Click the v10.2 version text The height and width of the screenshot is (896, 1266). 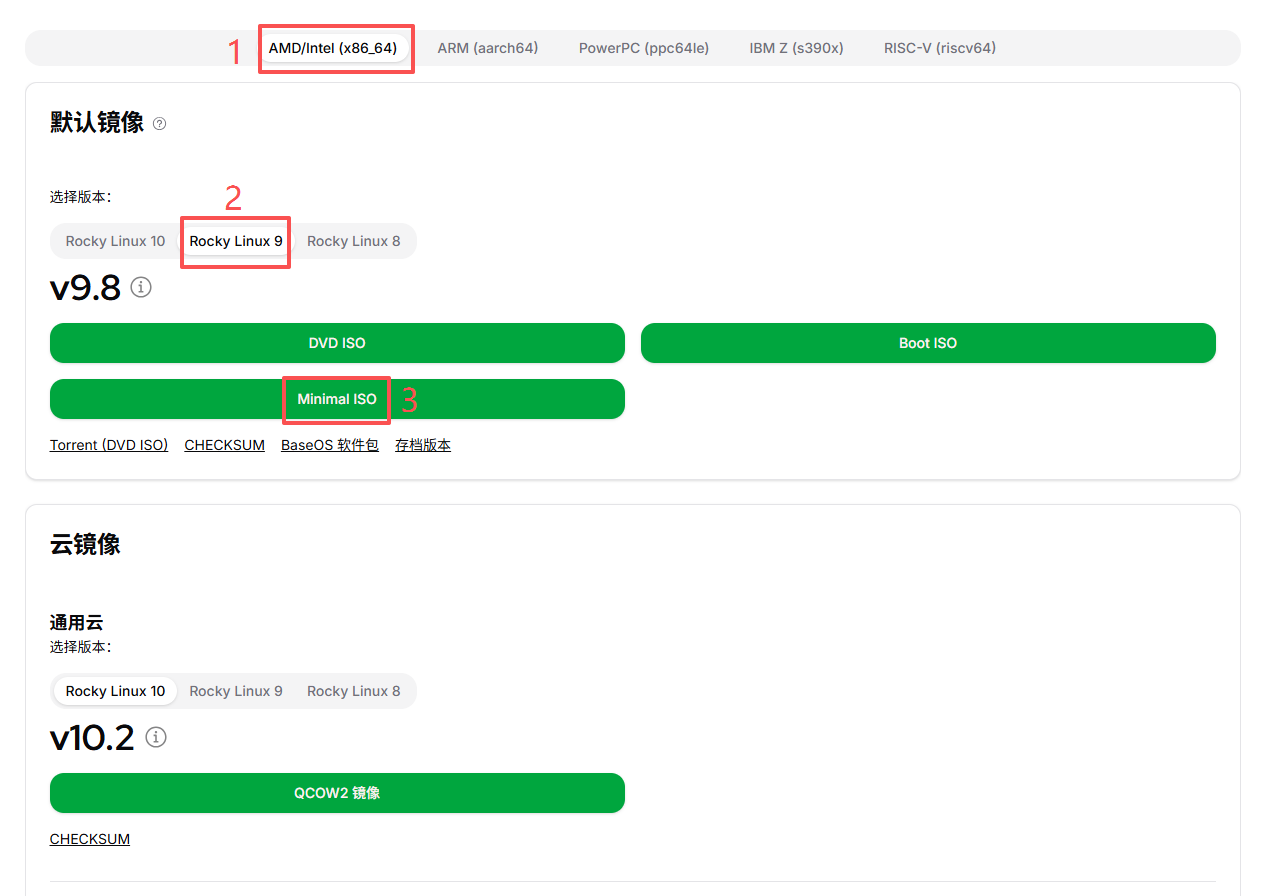[x=92, y=738]
